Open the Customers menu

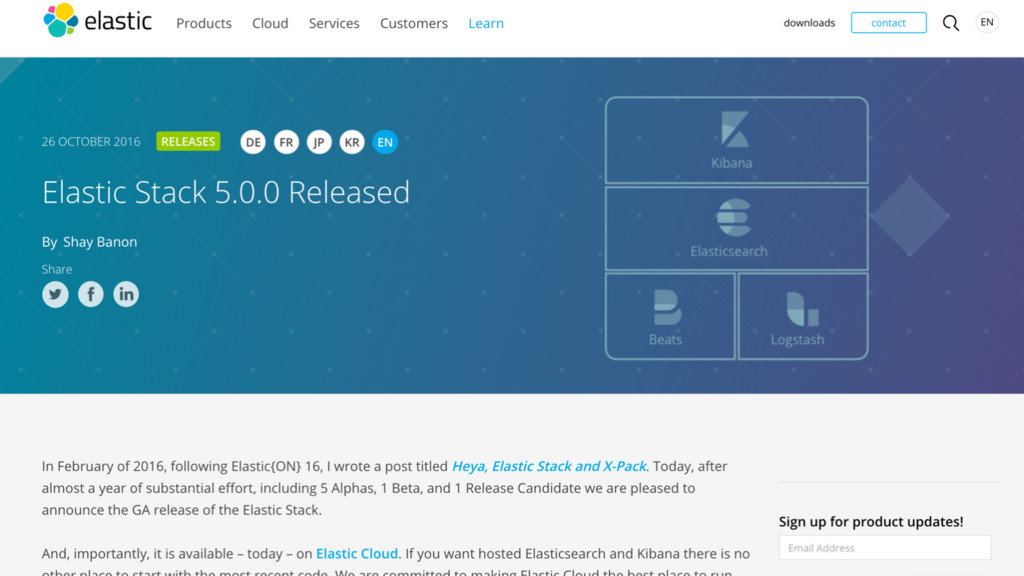(414, 23)
